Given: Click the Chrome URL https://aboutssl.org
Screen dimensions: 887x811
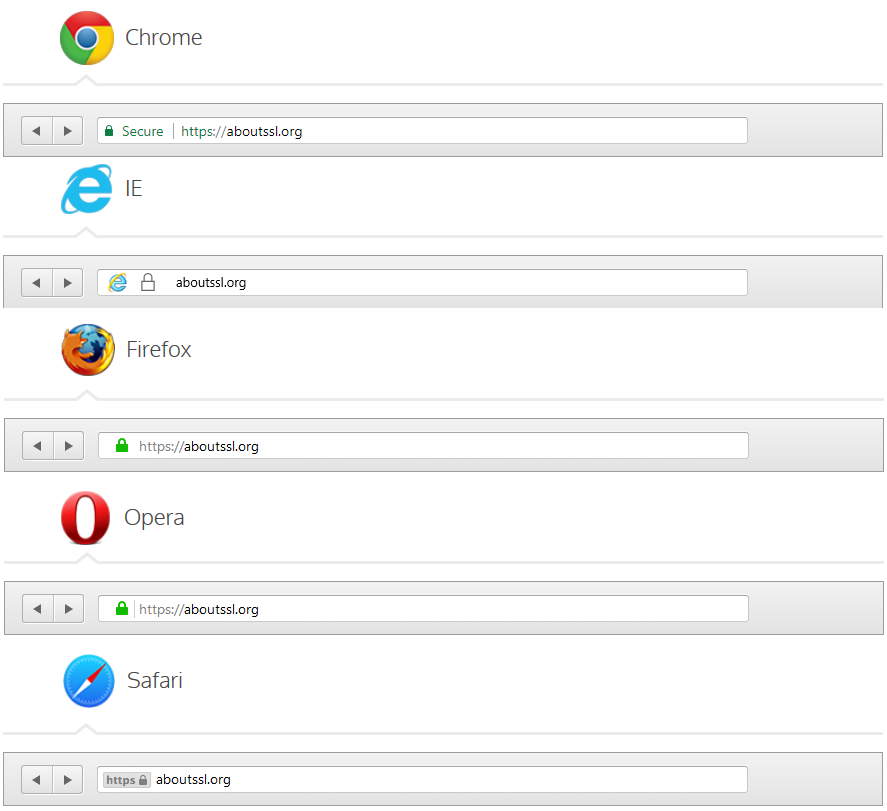Looking at the screenshot, I should [242, 132].
